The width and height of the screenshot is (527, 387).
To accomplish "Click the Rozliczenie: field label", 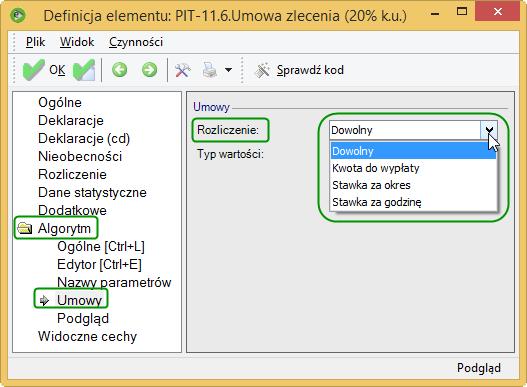I will tap(228, 130).
